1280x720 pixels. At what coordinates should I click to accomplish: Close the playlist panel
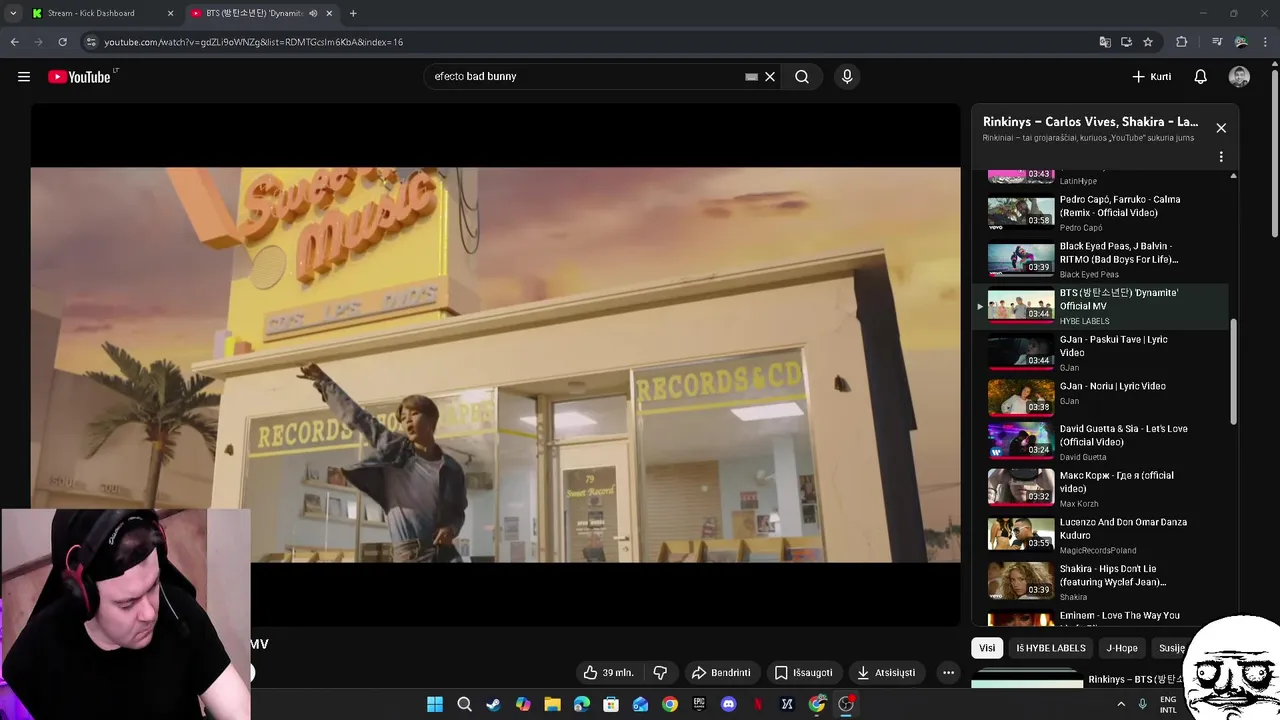pyautogui.click(x=1221, y=128)
